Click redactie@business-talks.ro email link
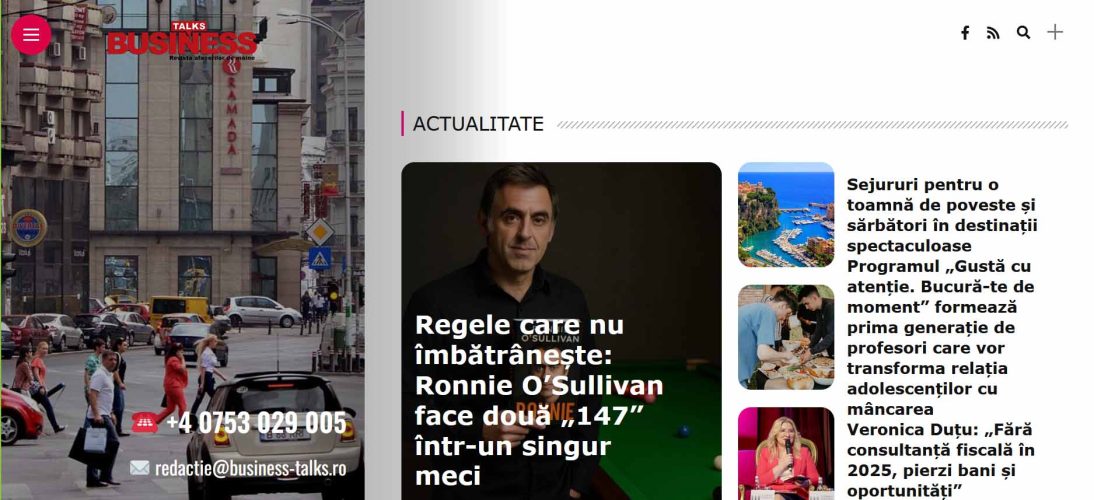Screen dimensions: 1094x500 tap(250, 468)
